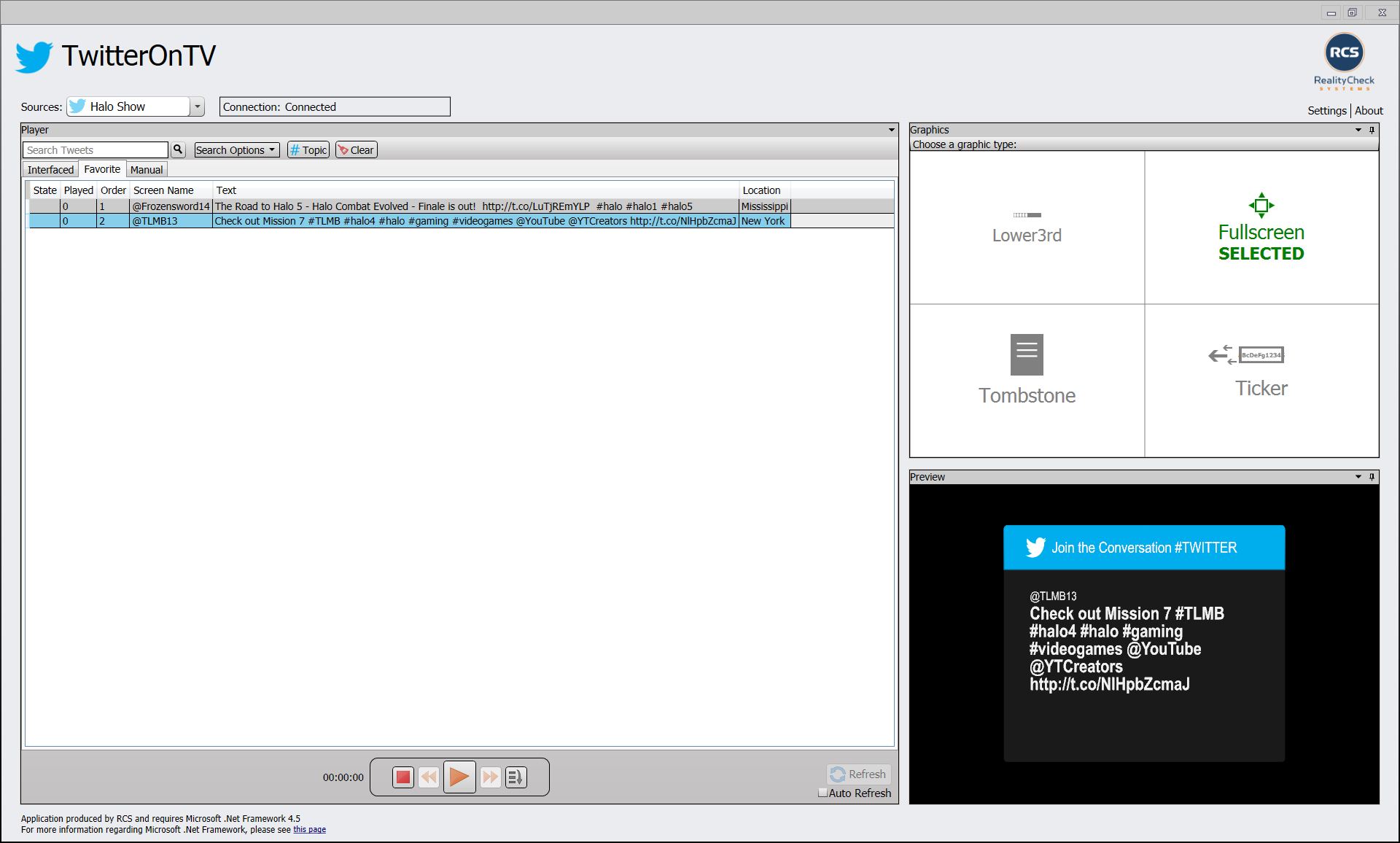Click the Topic hashtag button
The width and height of the screenshot is (1400, 843).
click(x=308, y=149)
